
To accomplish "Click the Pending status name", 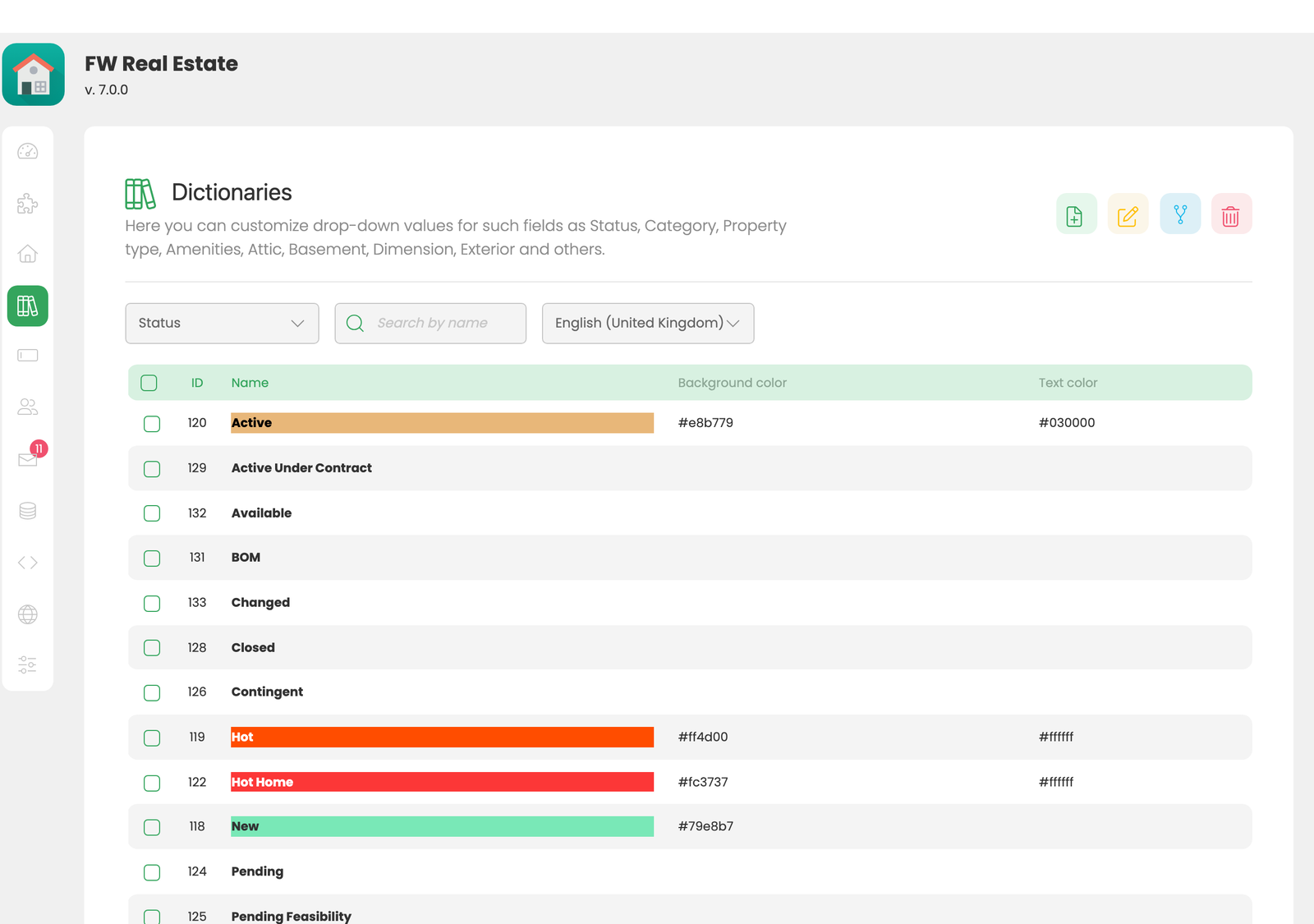I will tap(257, 871).
